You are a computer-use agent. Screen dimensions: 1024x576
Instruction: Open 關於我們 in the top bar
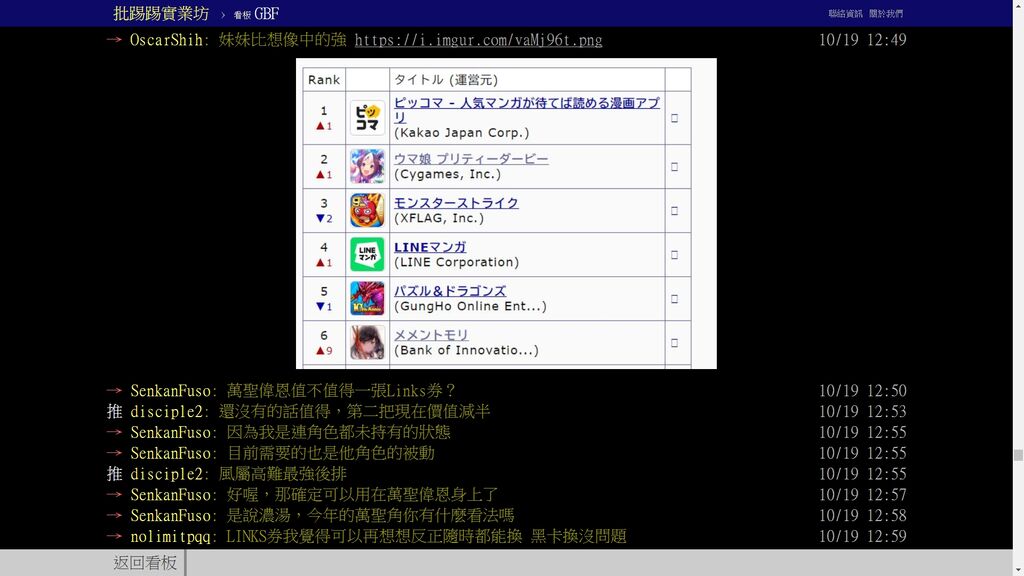(886, 14)
